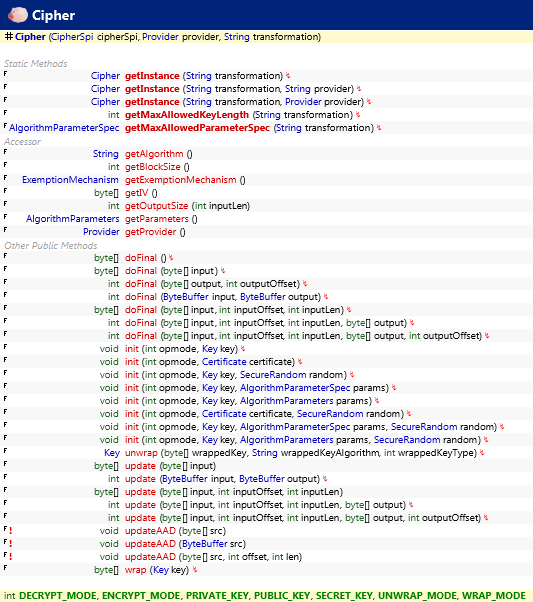Open the getExemptionMechanism method
This screenshot has width=533, height=602.
pos(180,180)
